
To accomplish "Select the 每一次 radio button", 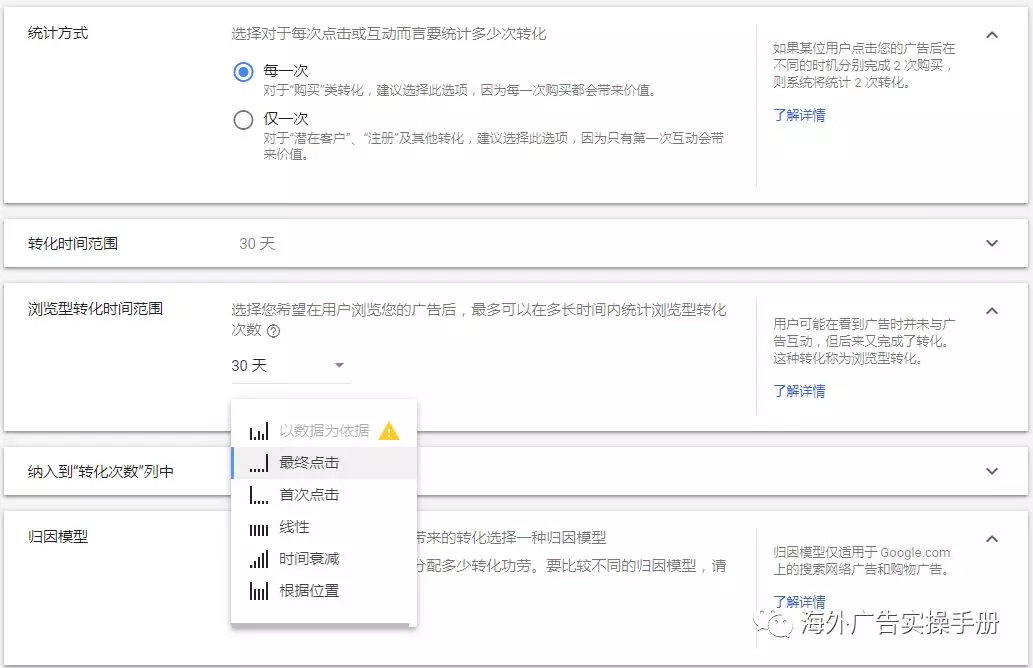I will coord(243,72).
